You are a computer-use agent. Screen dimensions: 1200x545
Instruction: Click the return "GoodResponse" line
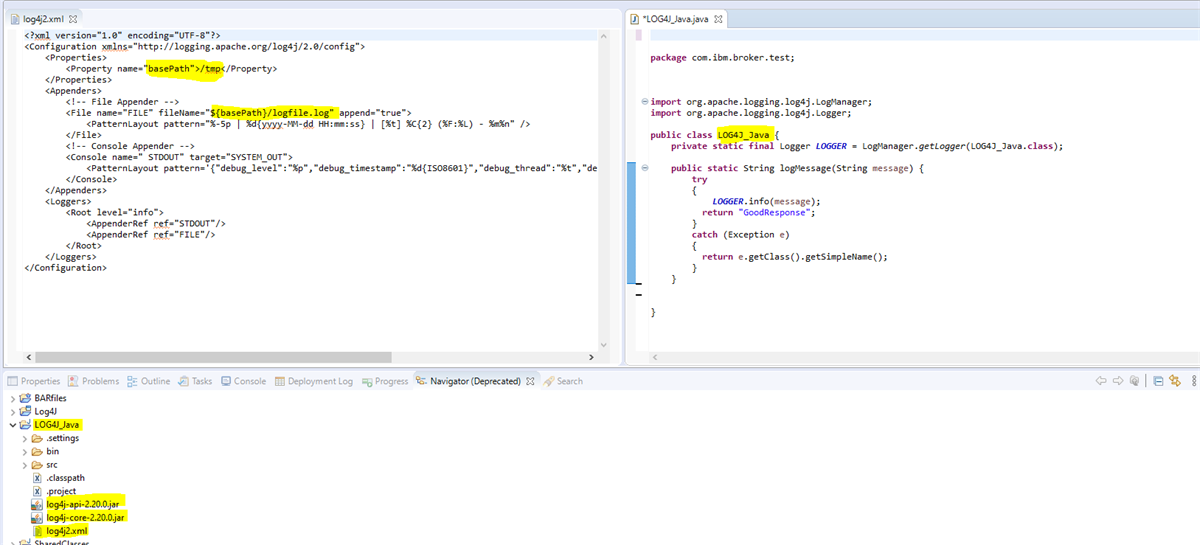(x=760, y=212)
